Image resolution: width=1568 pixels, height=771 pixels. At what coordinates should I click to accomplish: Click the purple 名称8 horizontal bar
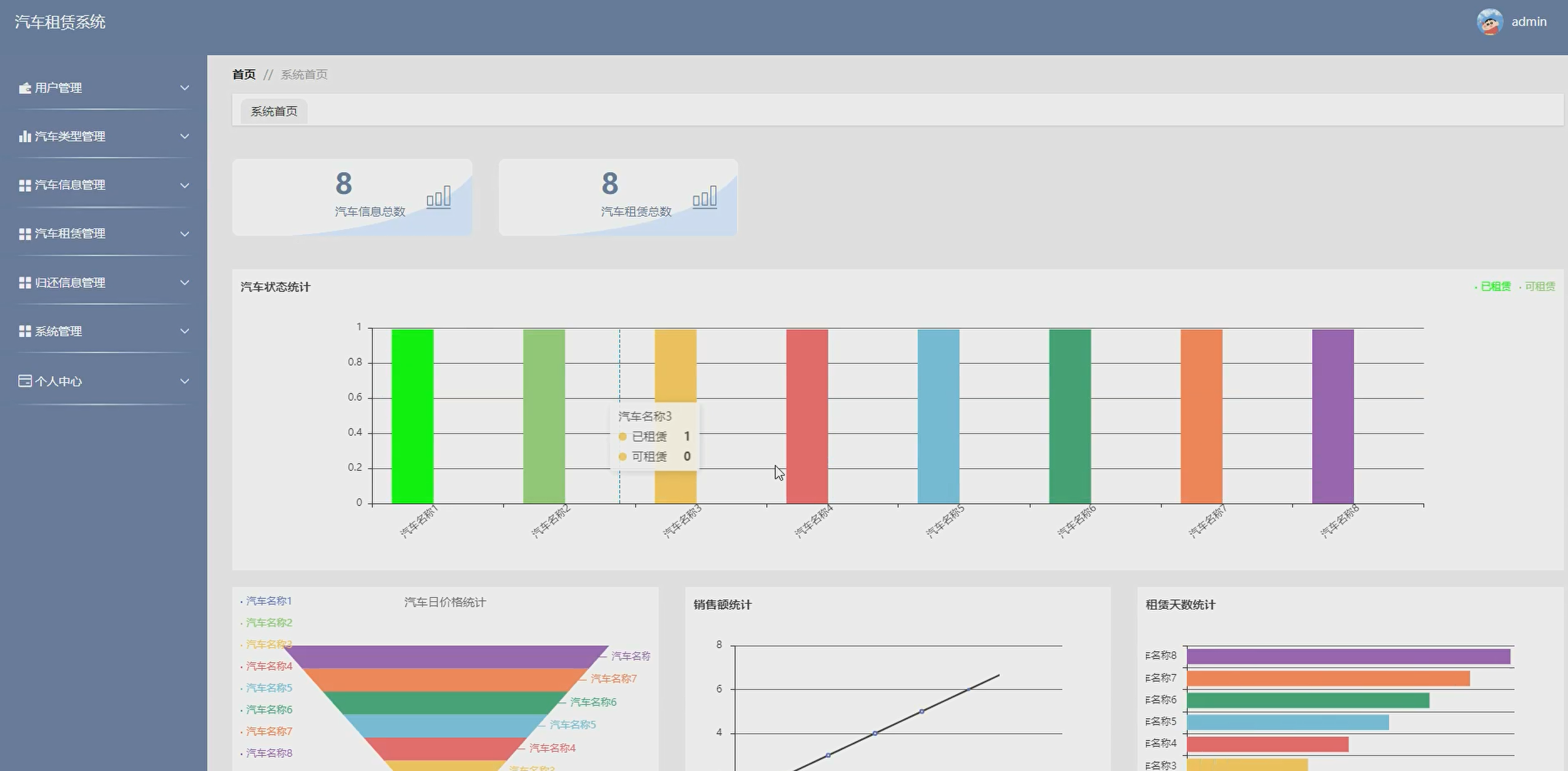click(1348, 657)
